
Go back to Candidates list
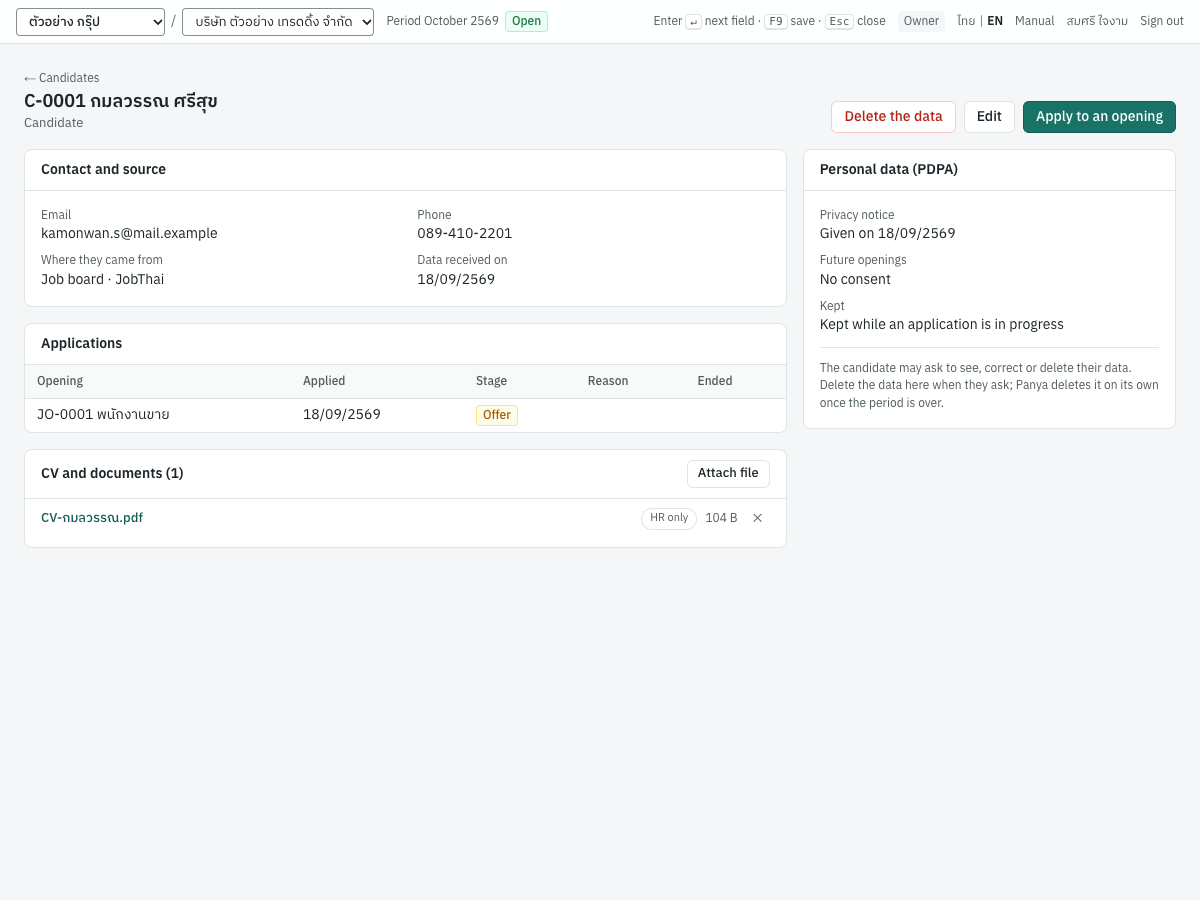[x=62, y=78]
